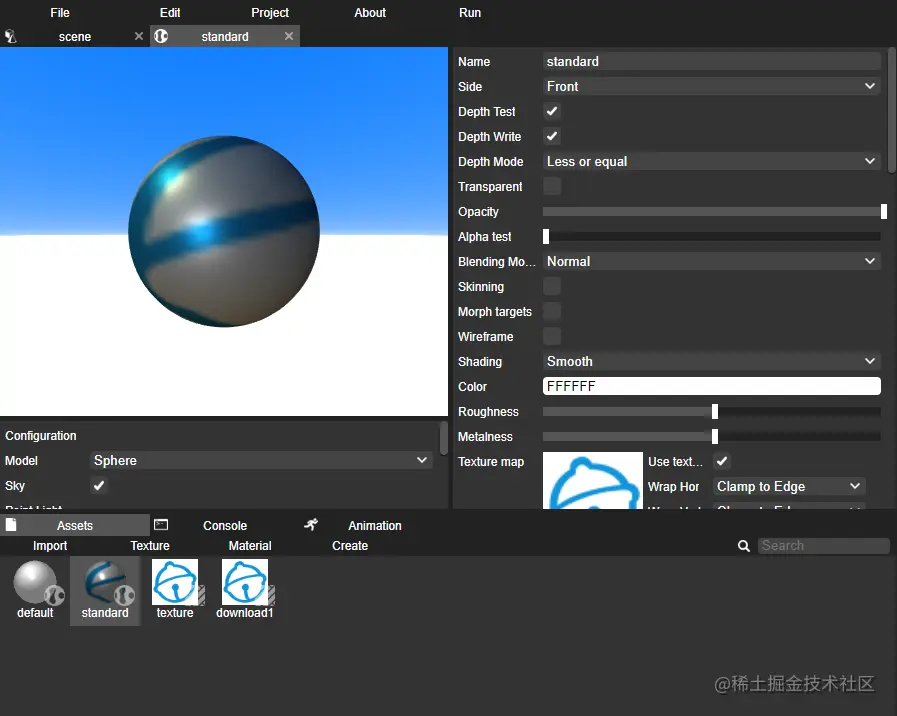
Task: Enable the Wireframe checkbox
Action: pos(552,336)
